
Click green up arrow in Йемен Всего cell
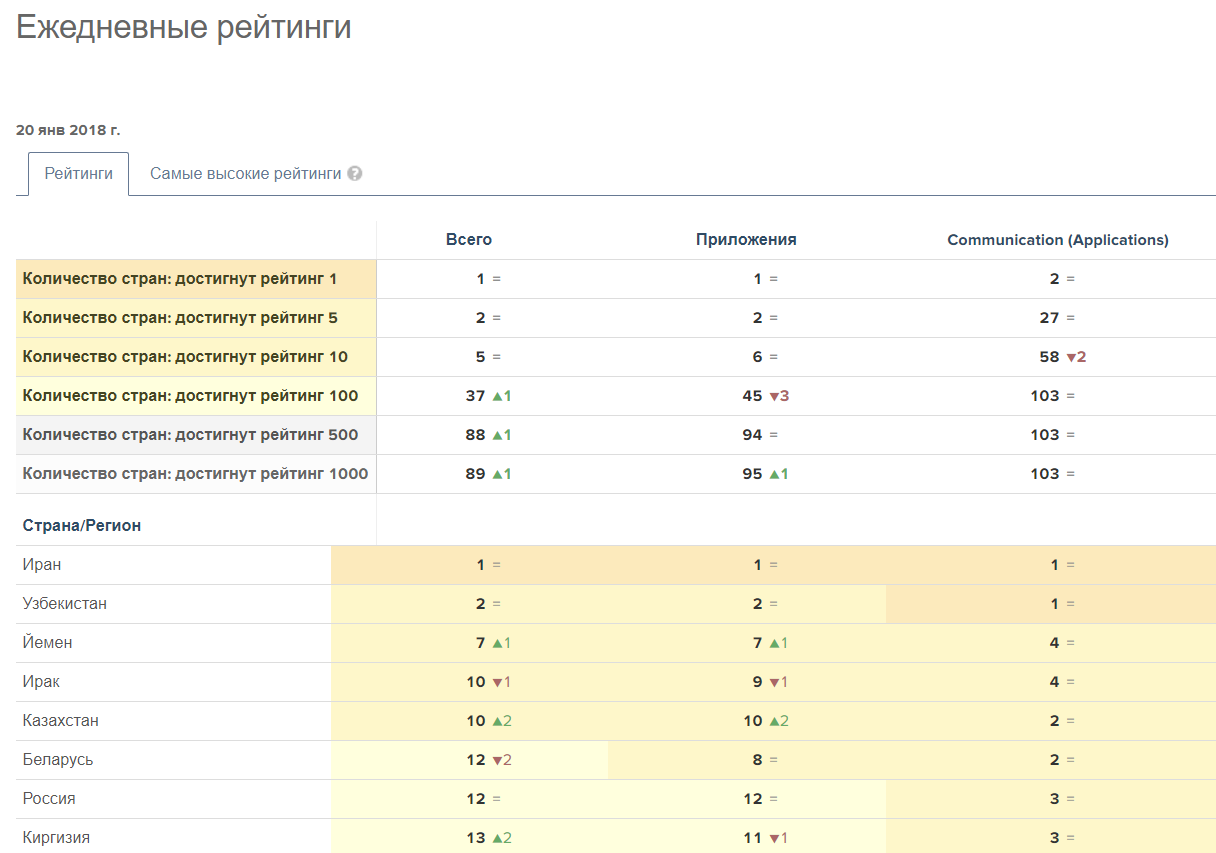(x=496, y=643)
